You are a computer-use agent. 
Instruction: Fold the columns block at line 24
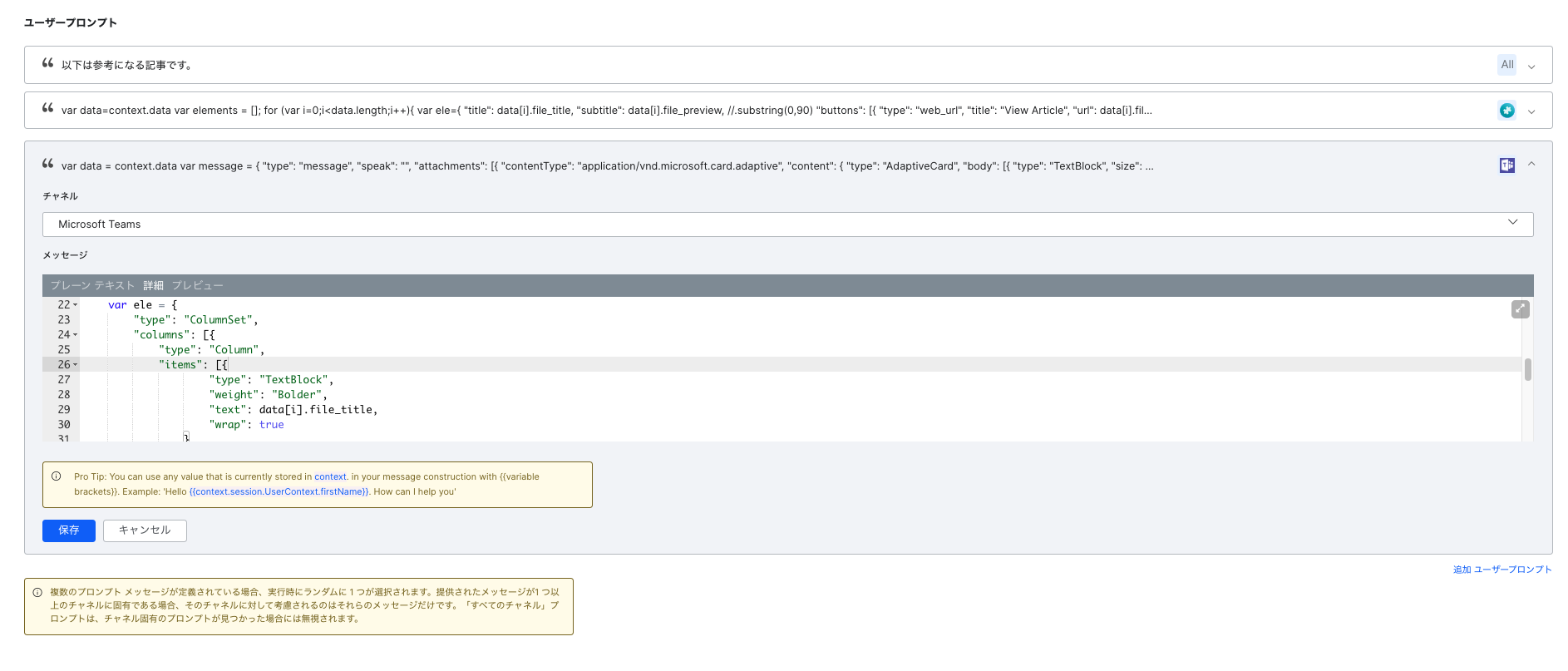point(76,335)
